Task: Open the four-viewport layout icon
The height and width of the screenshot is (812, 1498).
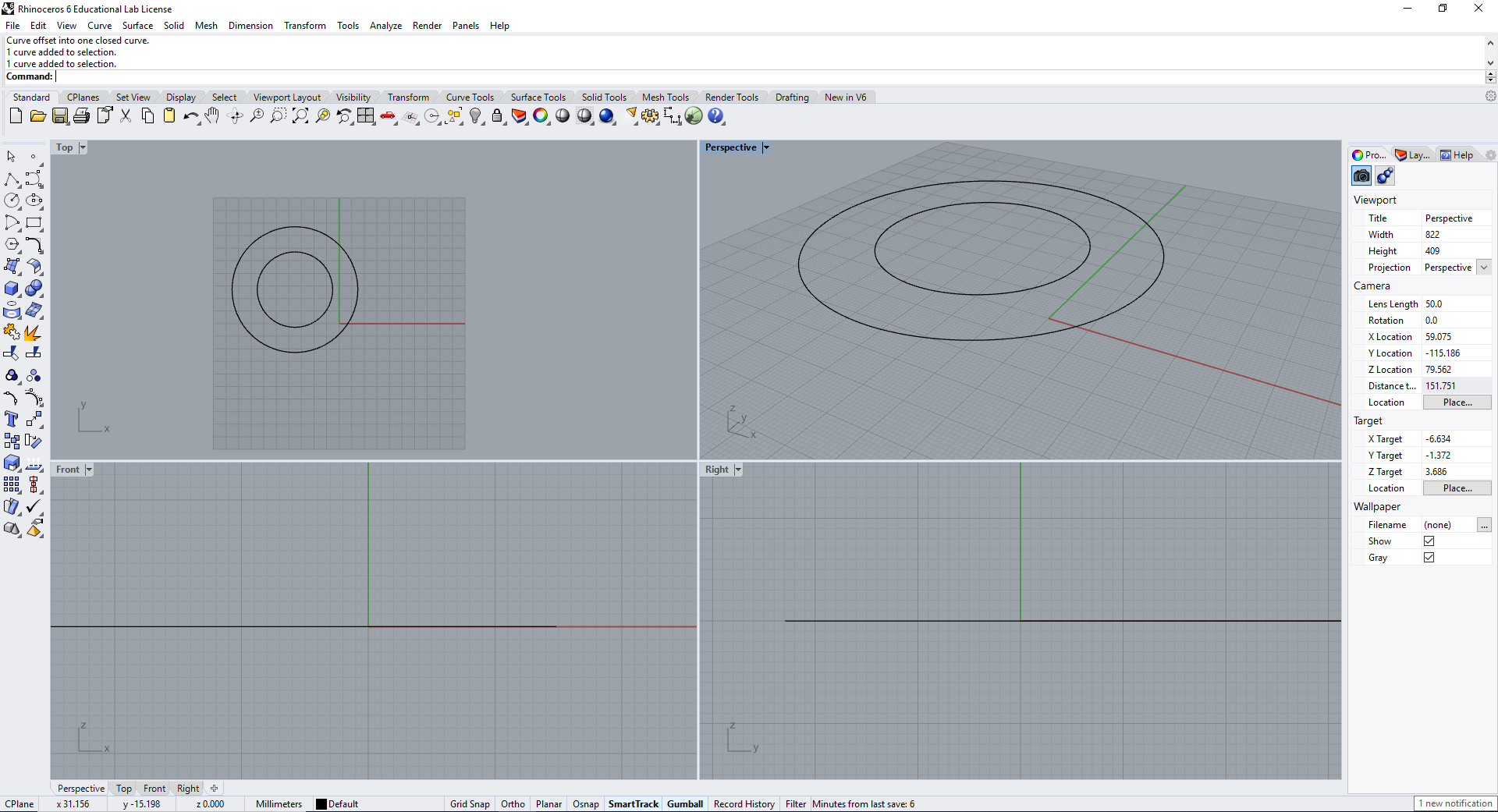Action: (366, 116)
